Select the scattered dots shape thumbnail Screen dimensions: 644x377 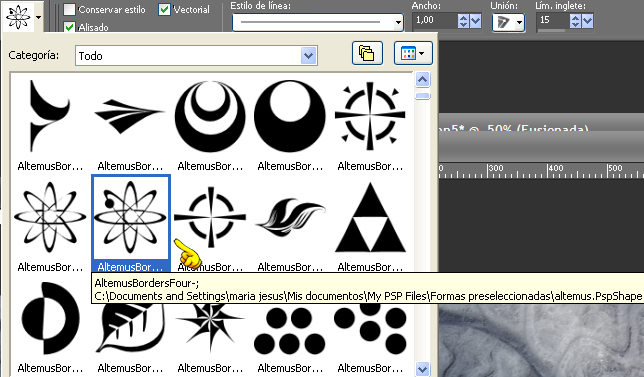(370, 329)
